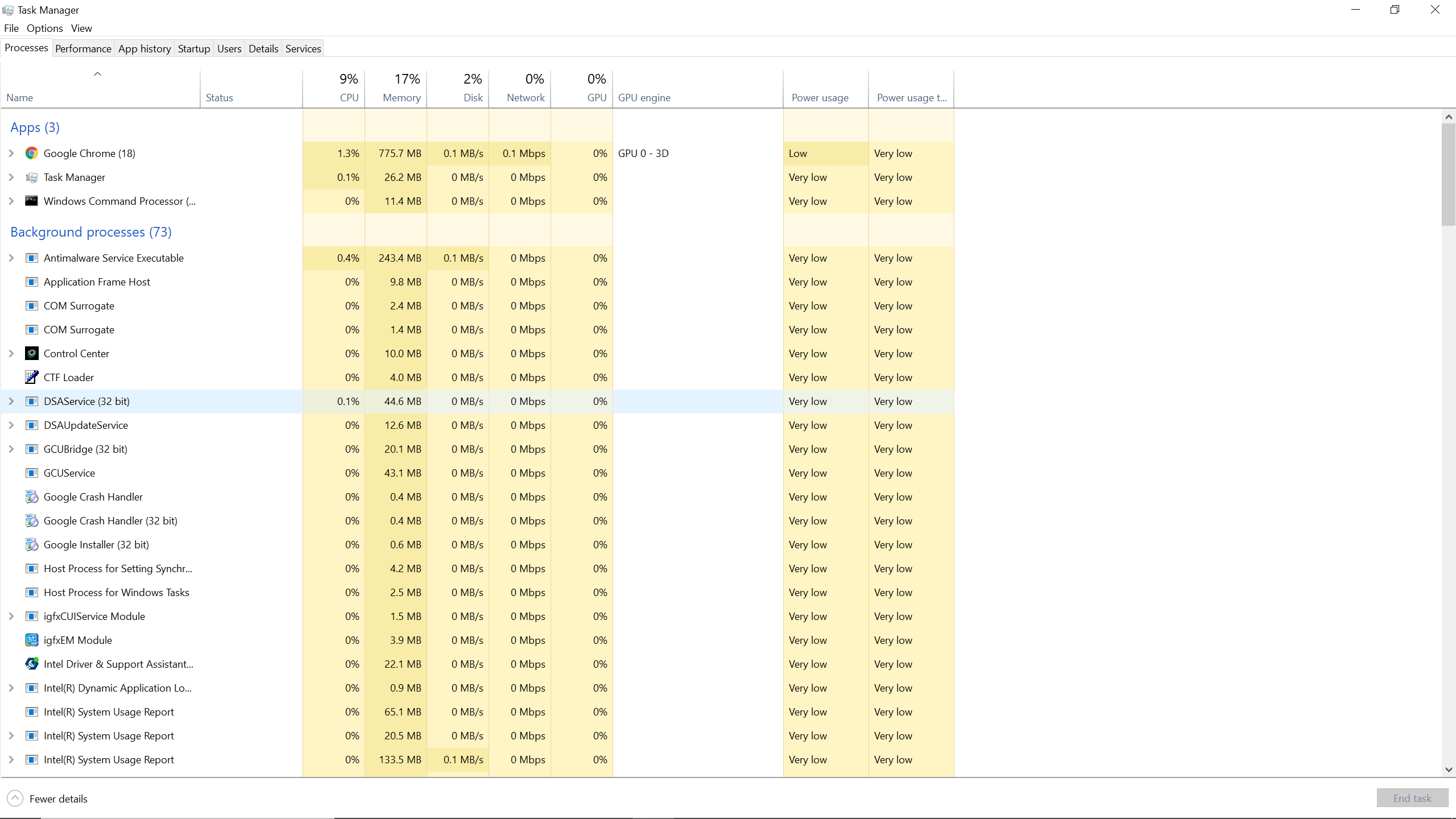Click the Task Manager title bar icon
The image size is (1456, 819).
click(8, 10)
